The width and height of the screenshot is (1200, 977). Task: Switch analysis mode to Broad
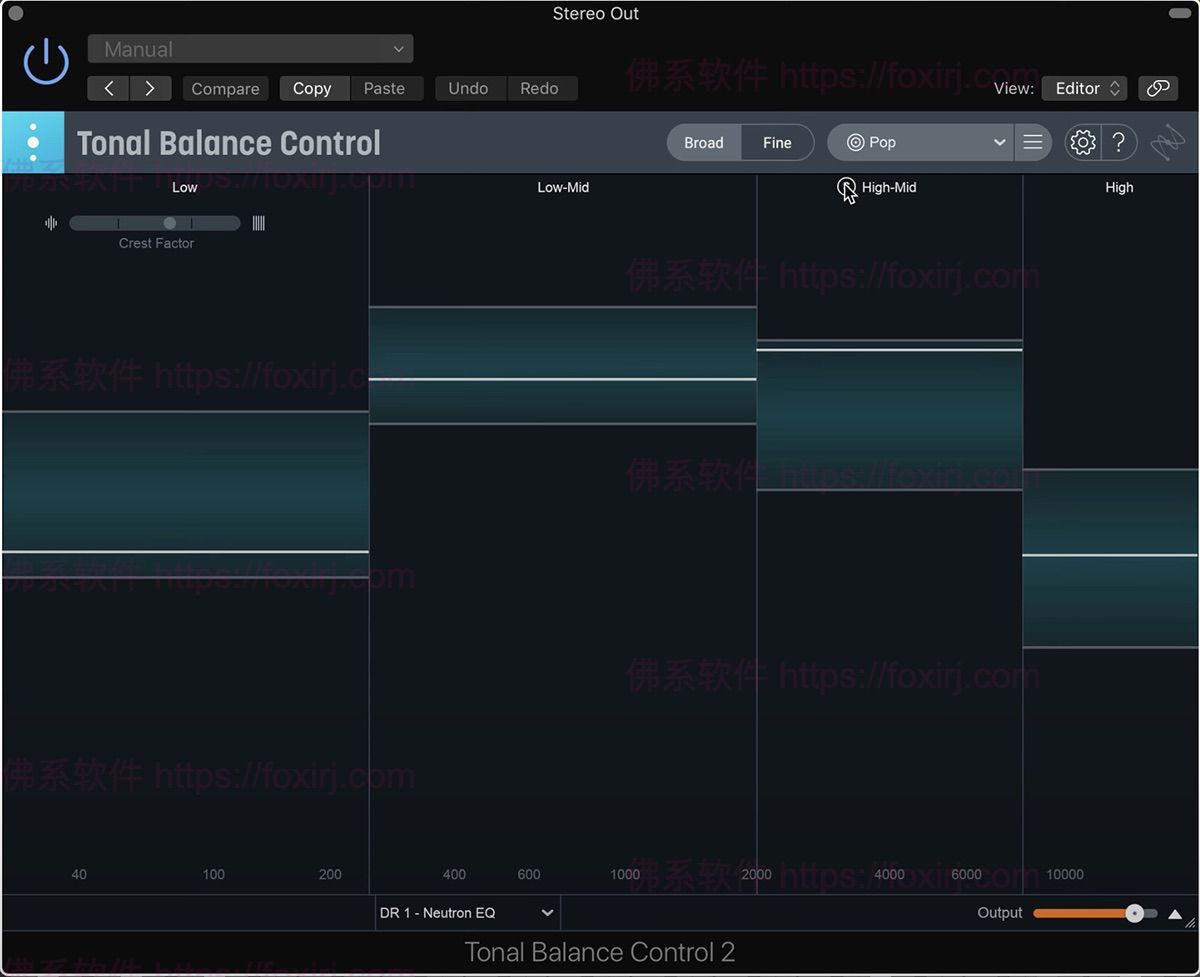(704, 142)
